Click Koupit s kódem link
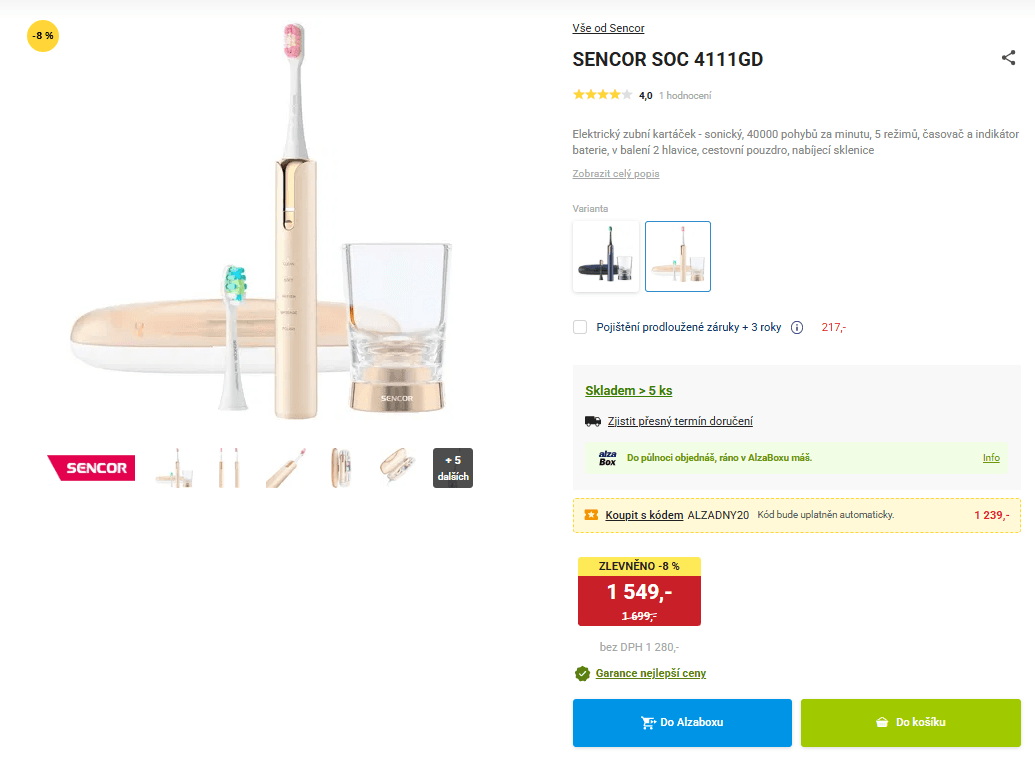Screen dimensions: 1035x762 (644, 515)
